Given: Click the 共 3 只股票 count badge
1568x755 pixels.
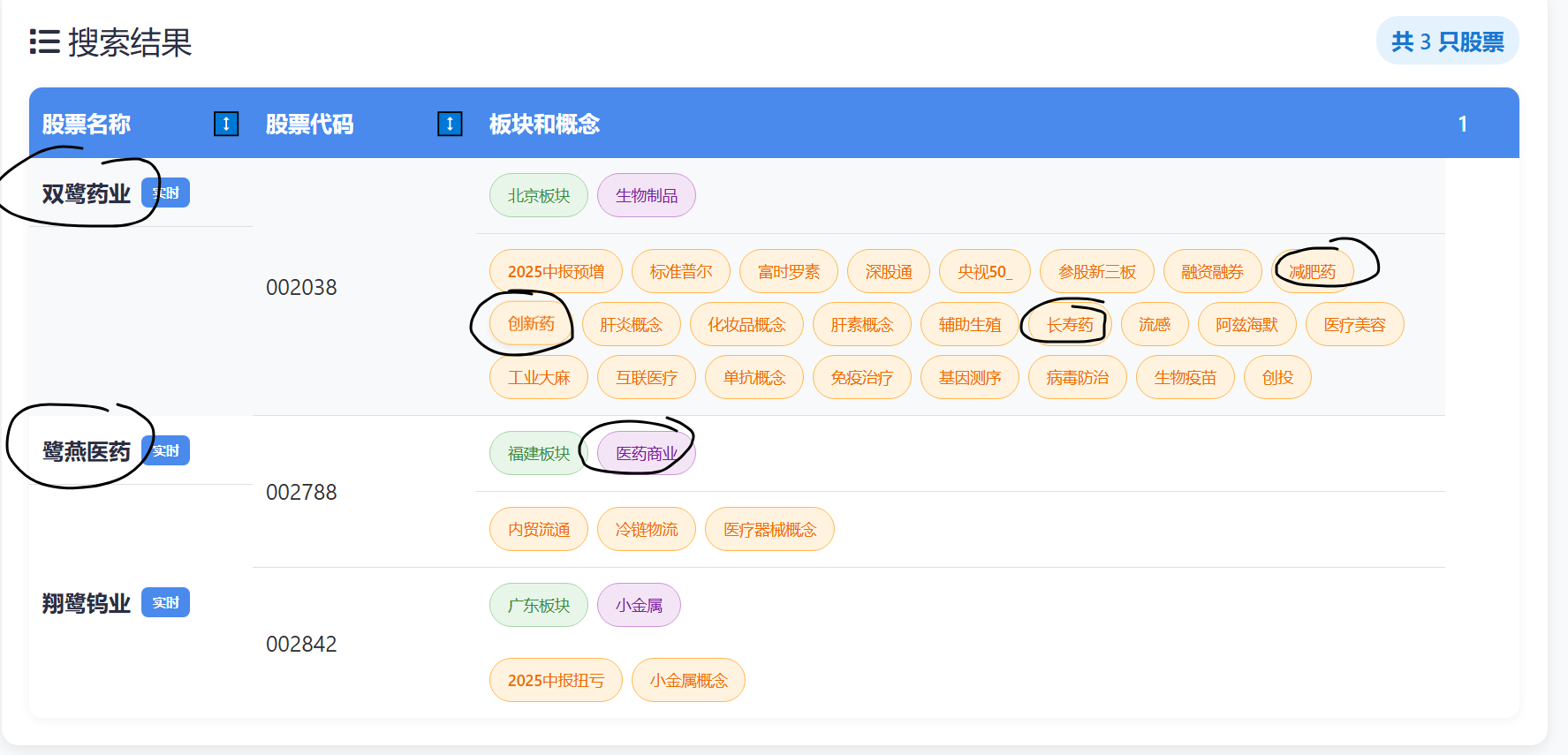Looking at the screenshot, I should coord(1447,42).
